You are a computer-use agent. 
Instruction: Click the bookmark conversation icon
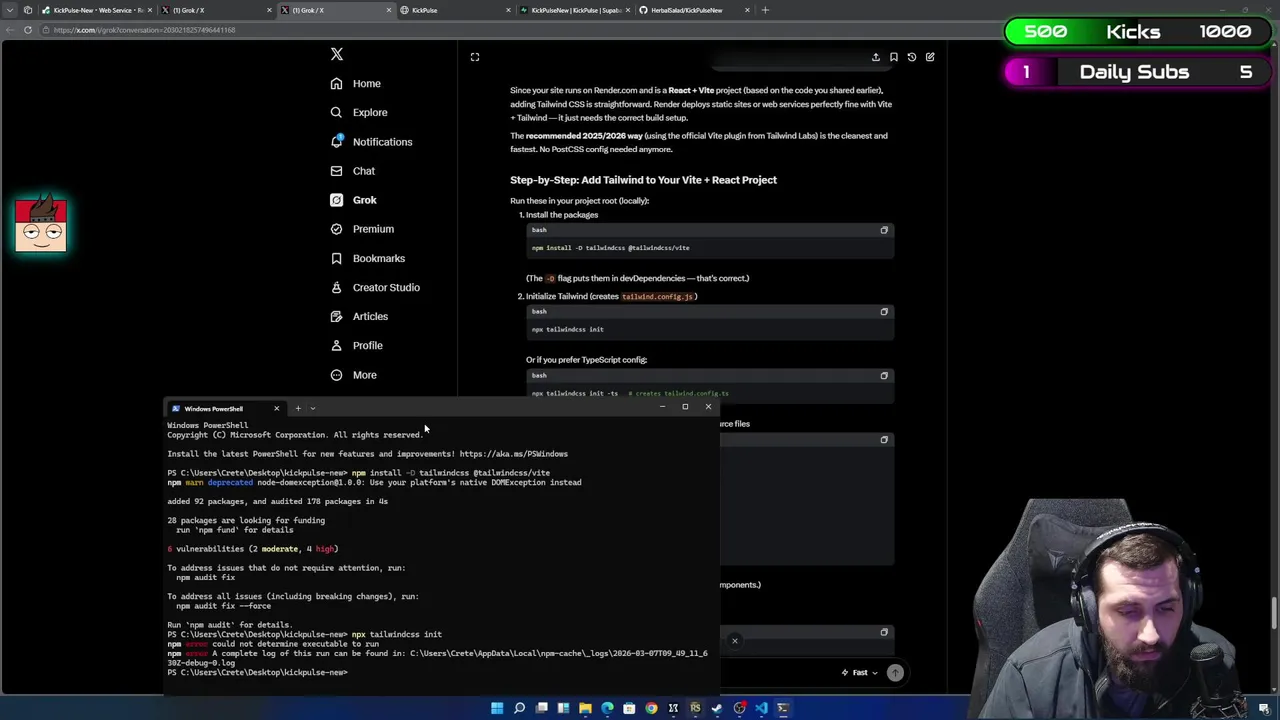[894, 57]
